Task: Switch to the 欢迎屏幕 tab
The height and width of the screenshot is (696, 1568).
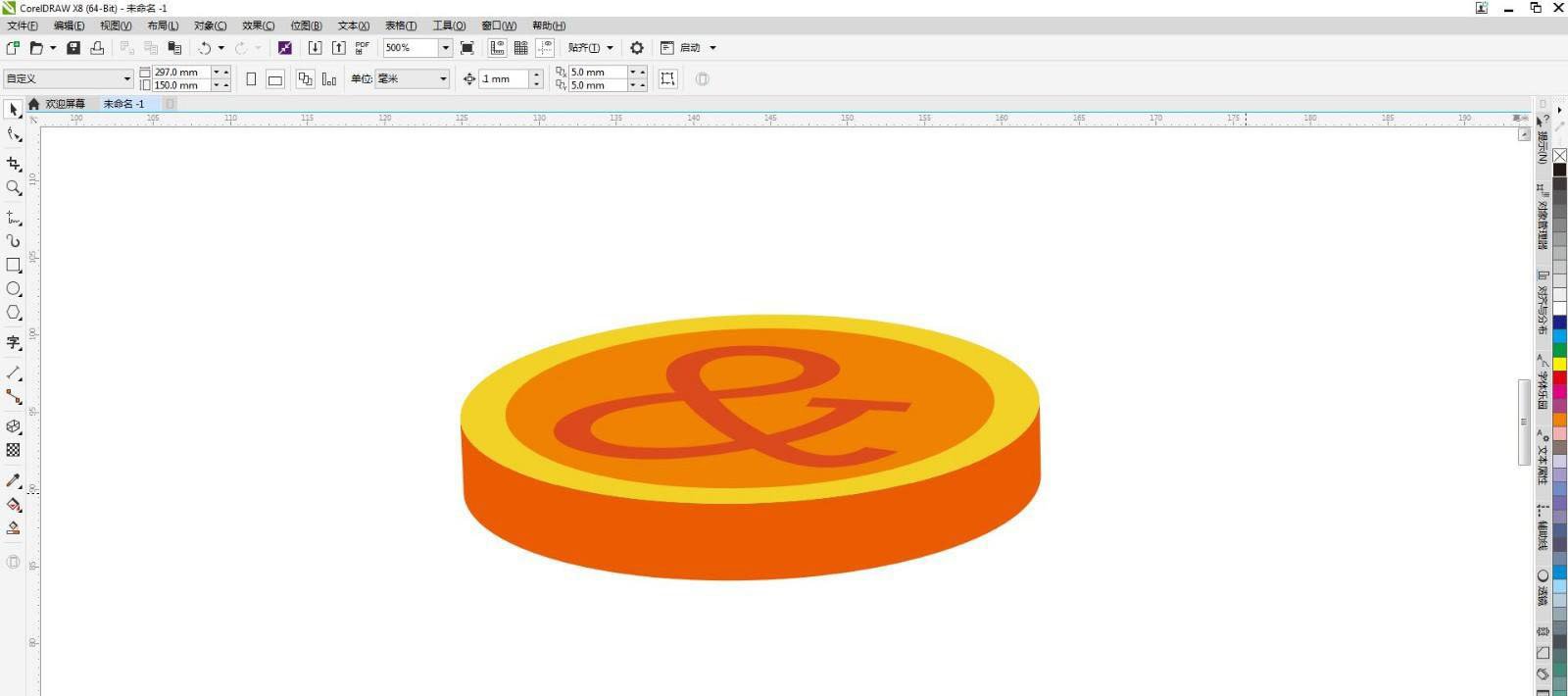Action: pyautogui.click(x=65, y=104)
